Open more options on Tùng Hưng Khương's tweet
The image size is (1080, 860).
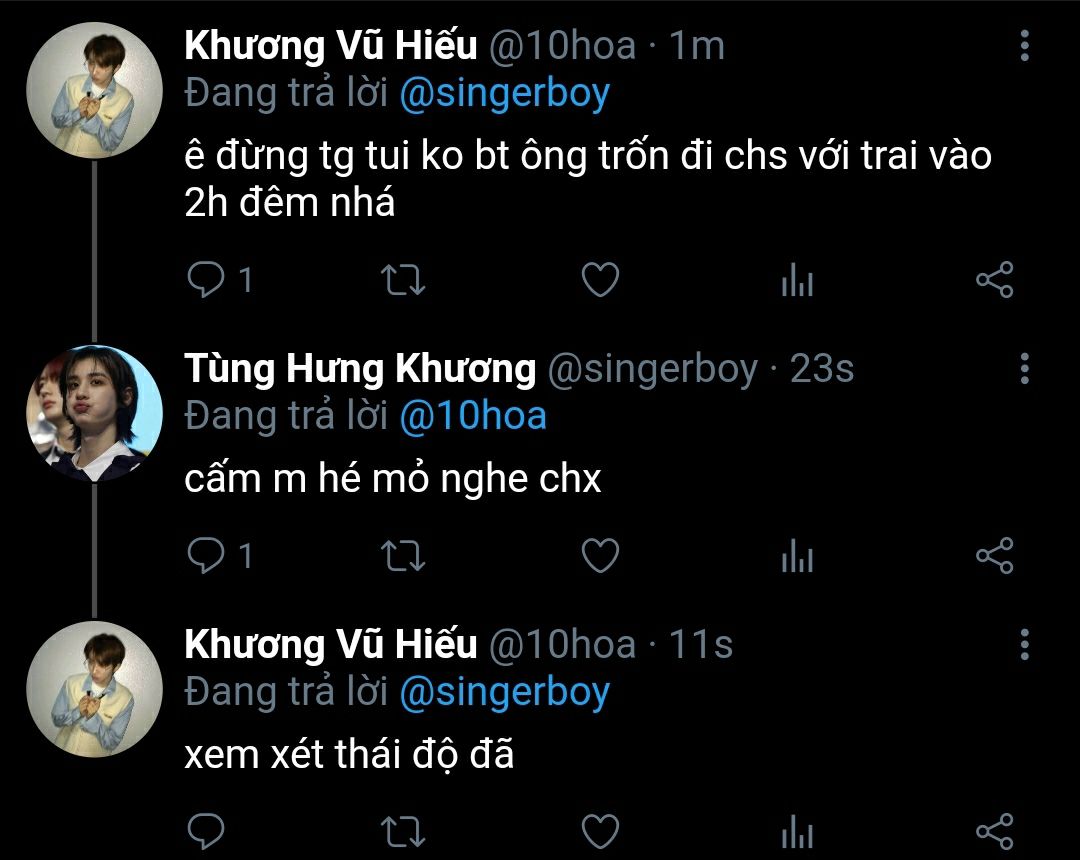(x=1024, y=369)
